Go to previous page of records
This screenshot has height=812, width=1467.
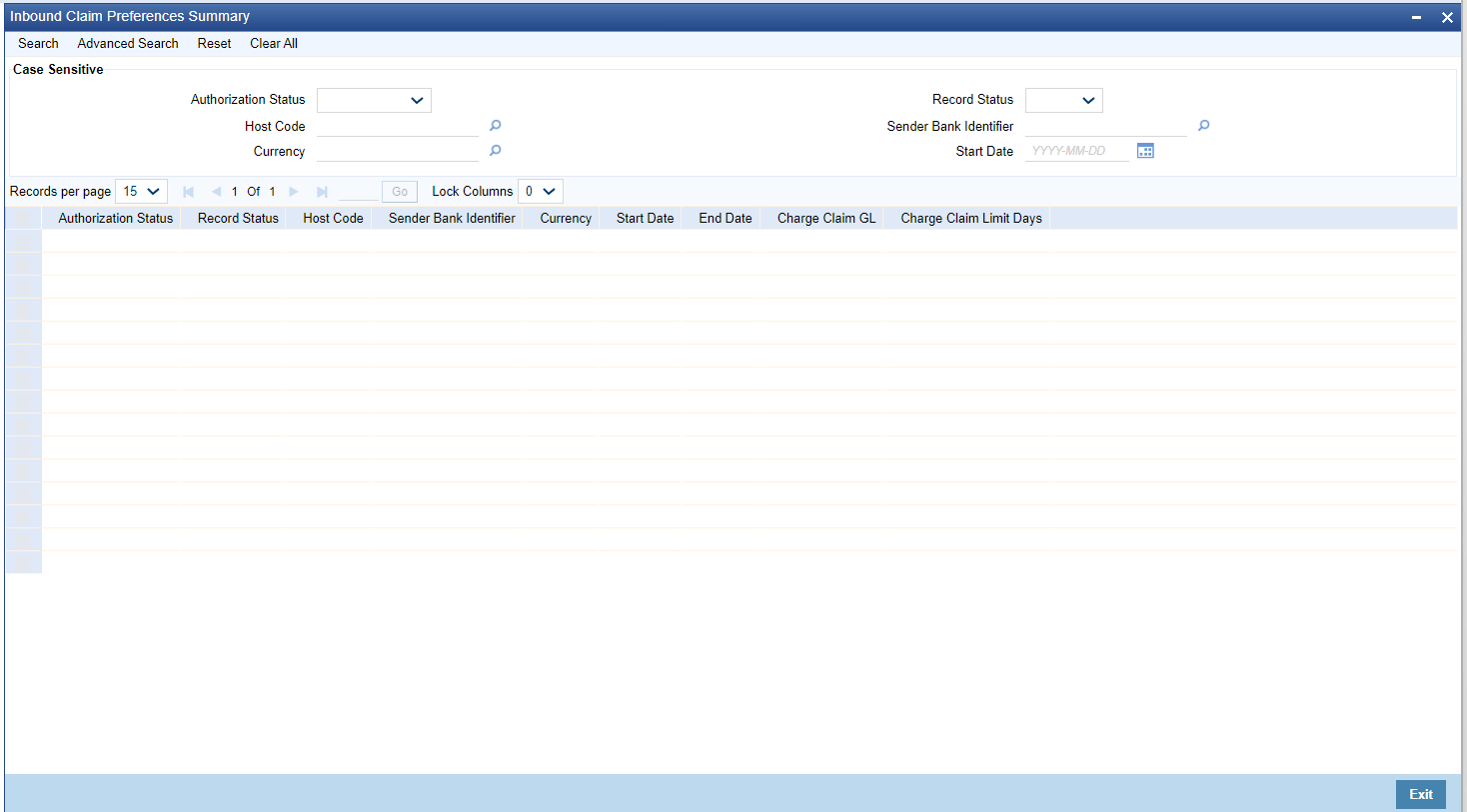(x=216, y=192)
